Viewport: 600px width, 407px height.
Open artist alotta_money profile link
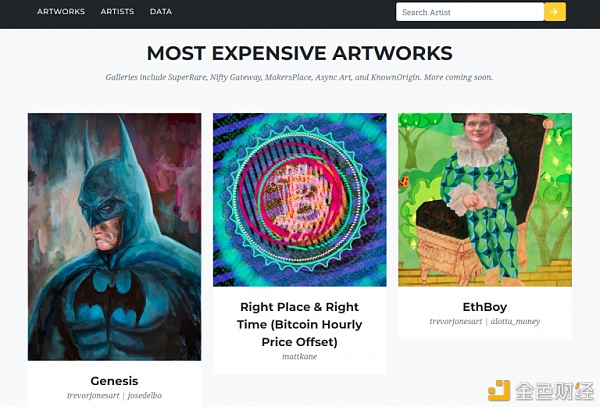tap(515, 321)
